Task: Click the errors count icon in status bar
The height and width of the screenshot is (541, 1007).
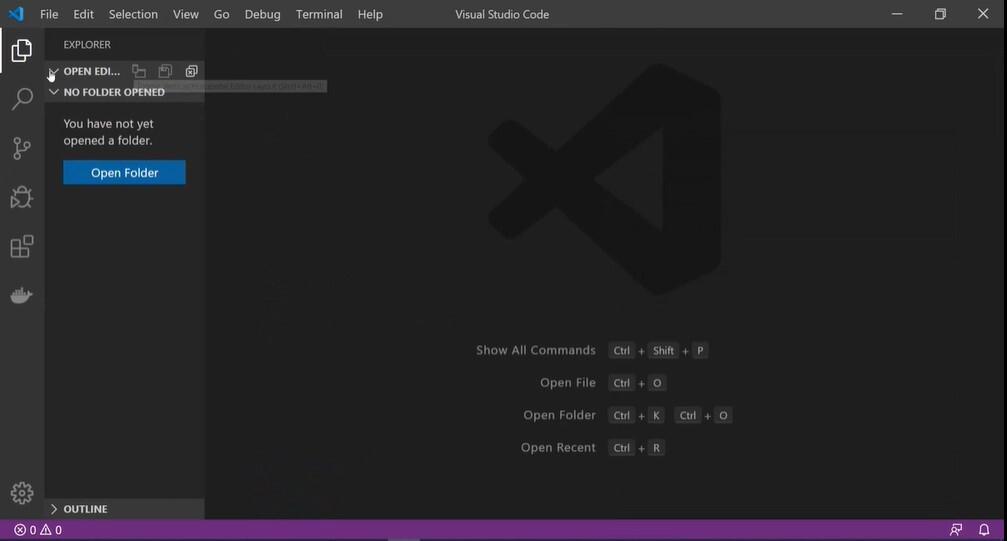Action: (x=21, y=530)
